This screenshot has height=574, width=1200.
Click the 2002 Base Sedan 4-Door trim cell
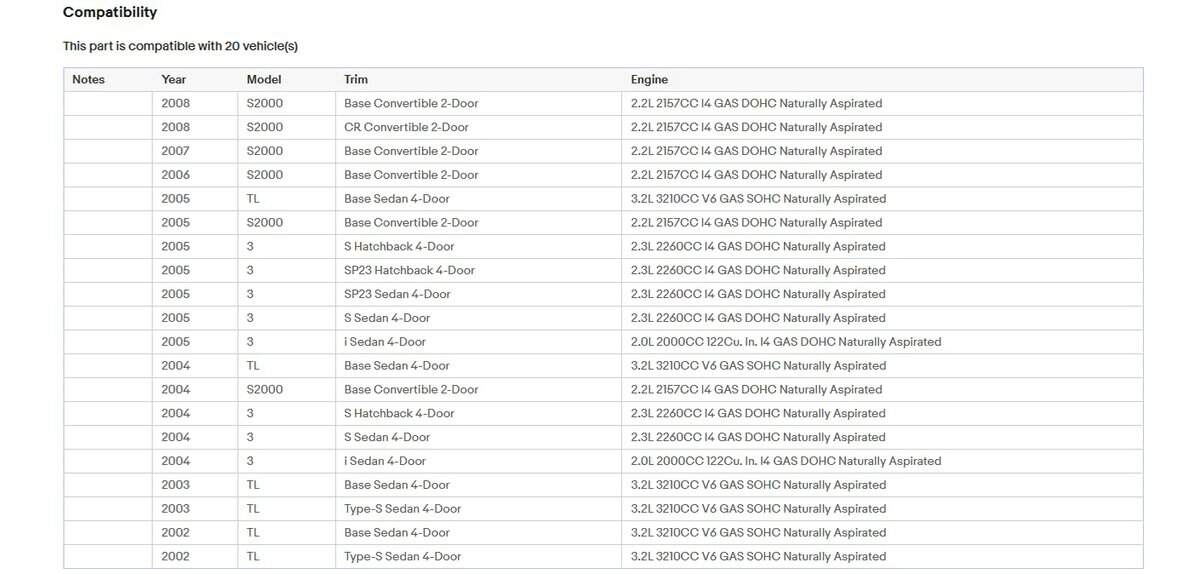click(397, 533)
